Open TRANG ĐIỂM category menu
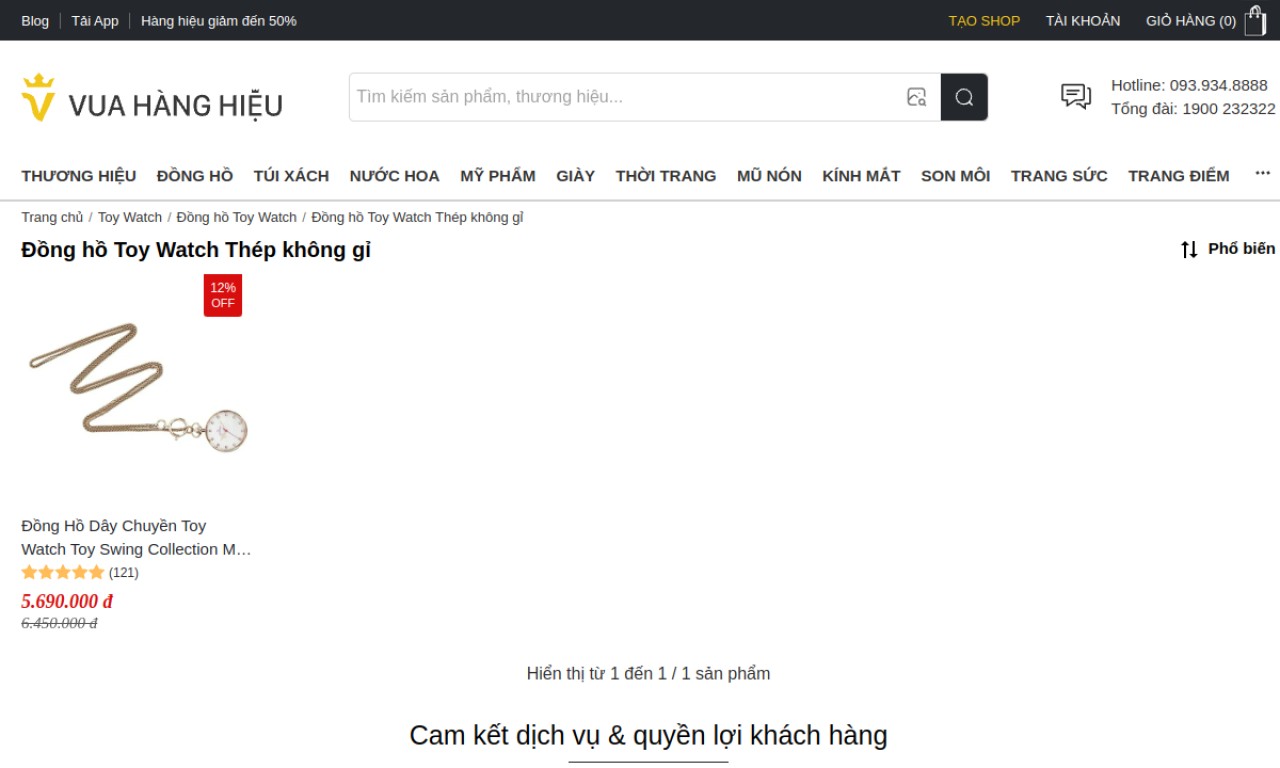The image size is (1280, 768). tap(1179, 176)
